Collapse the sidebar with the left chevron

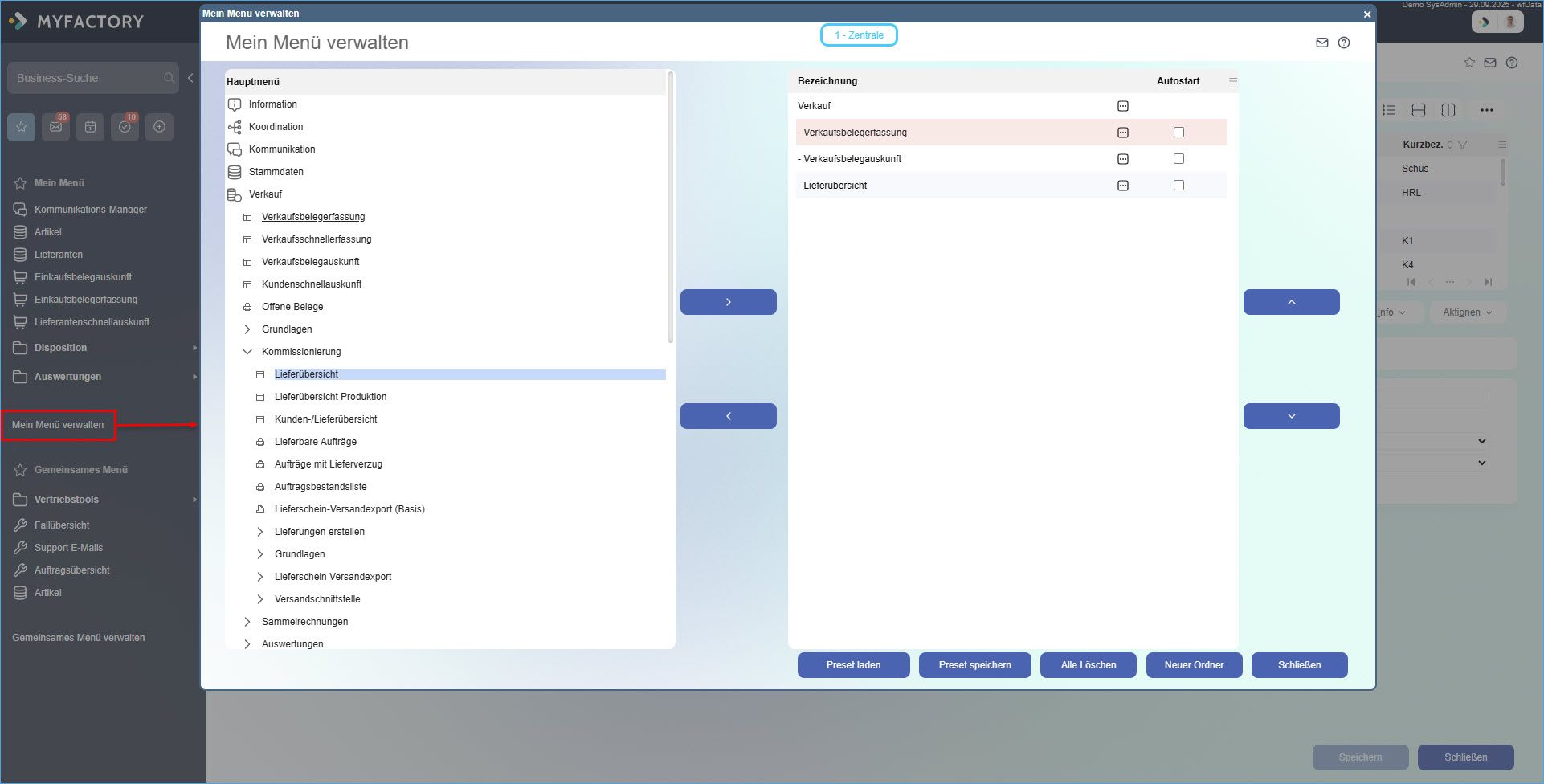click(x=190, y=78)
